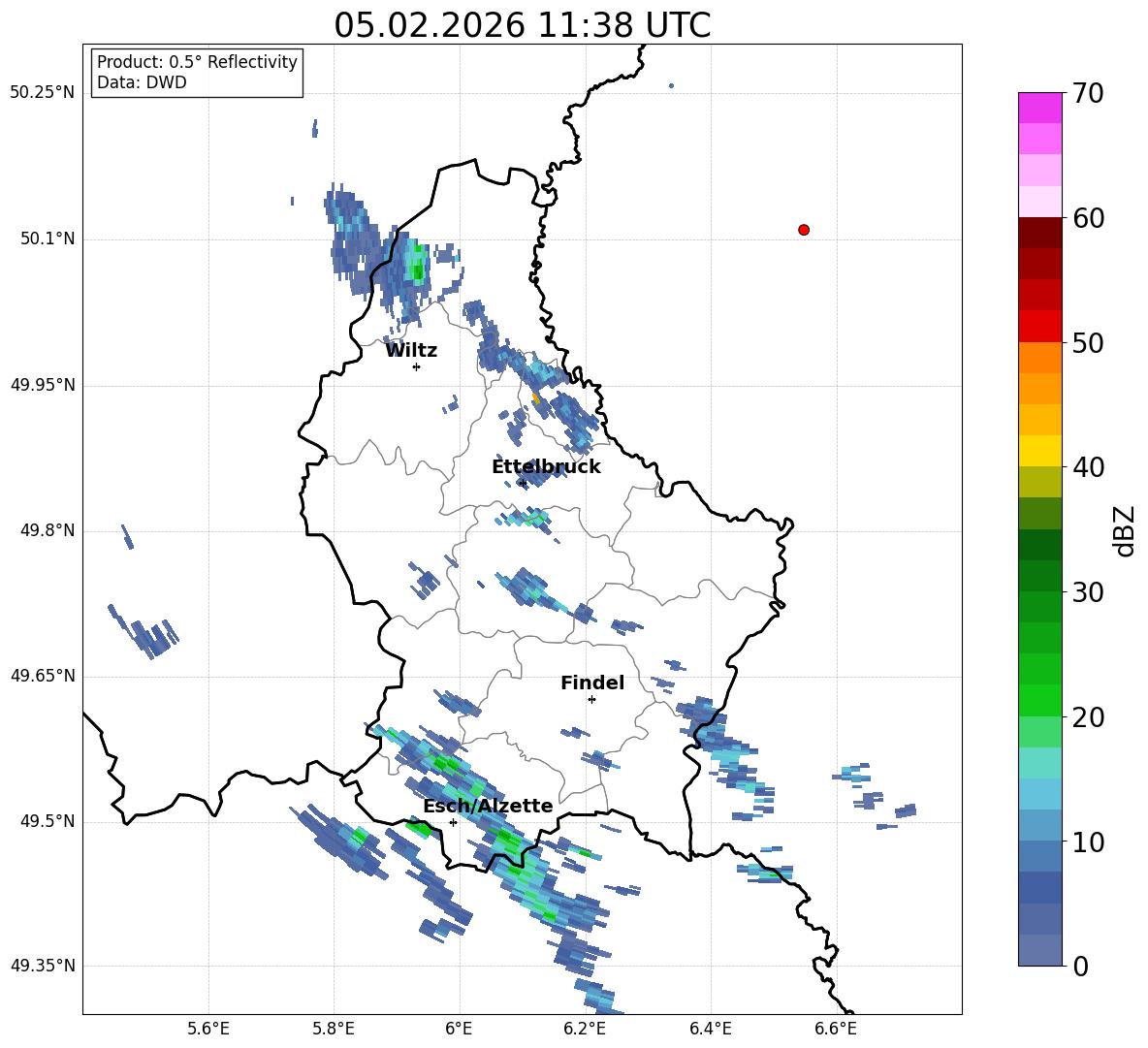Click the 49.8°N latitude label

click(48, 530)
